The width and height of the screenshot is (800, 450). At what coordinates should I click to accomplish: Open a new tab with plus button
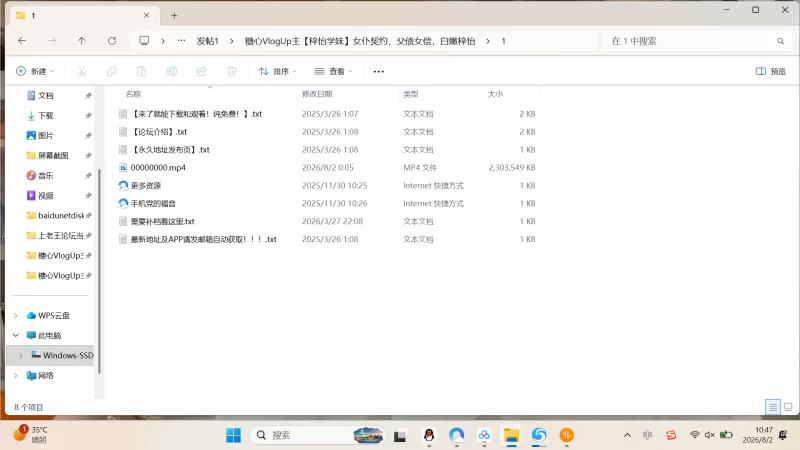click(174, 15)
